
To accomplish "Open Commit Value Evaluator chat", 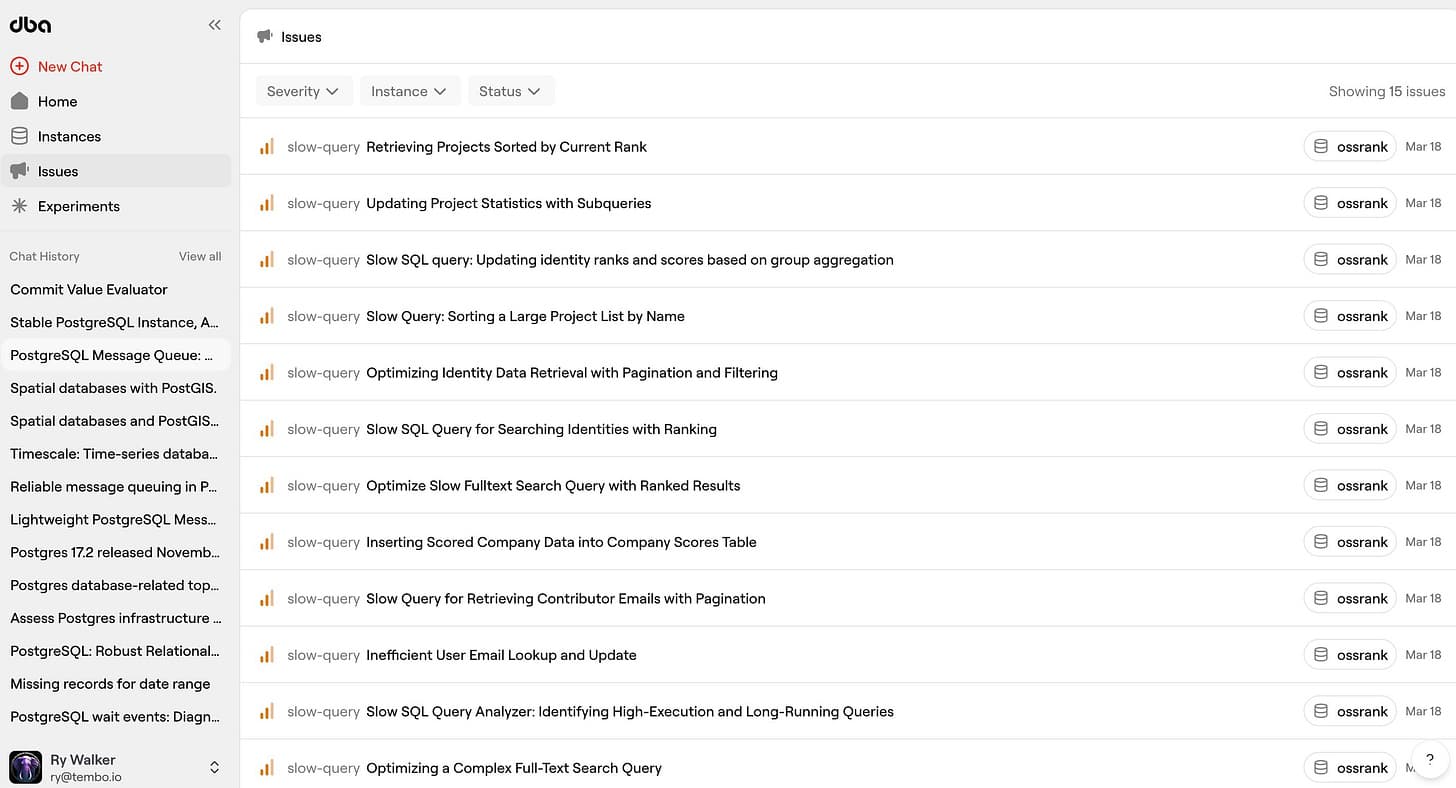I will point(116,289).
